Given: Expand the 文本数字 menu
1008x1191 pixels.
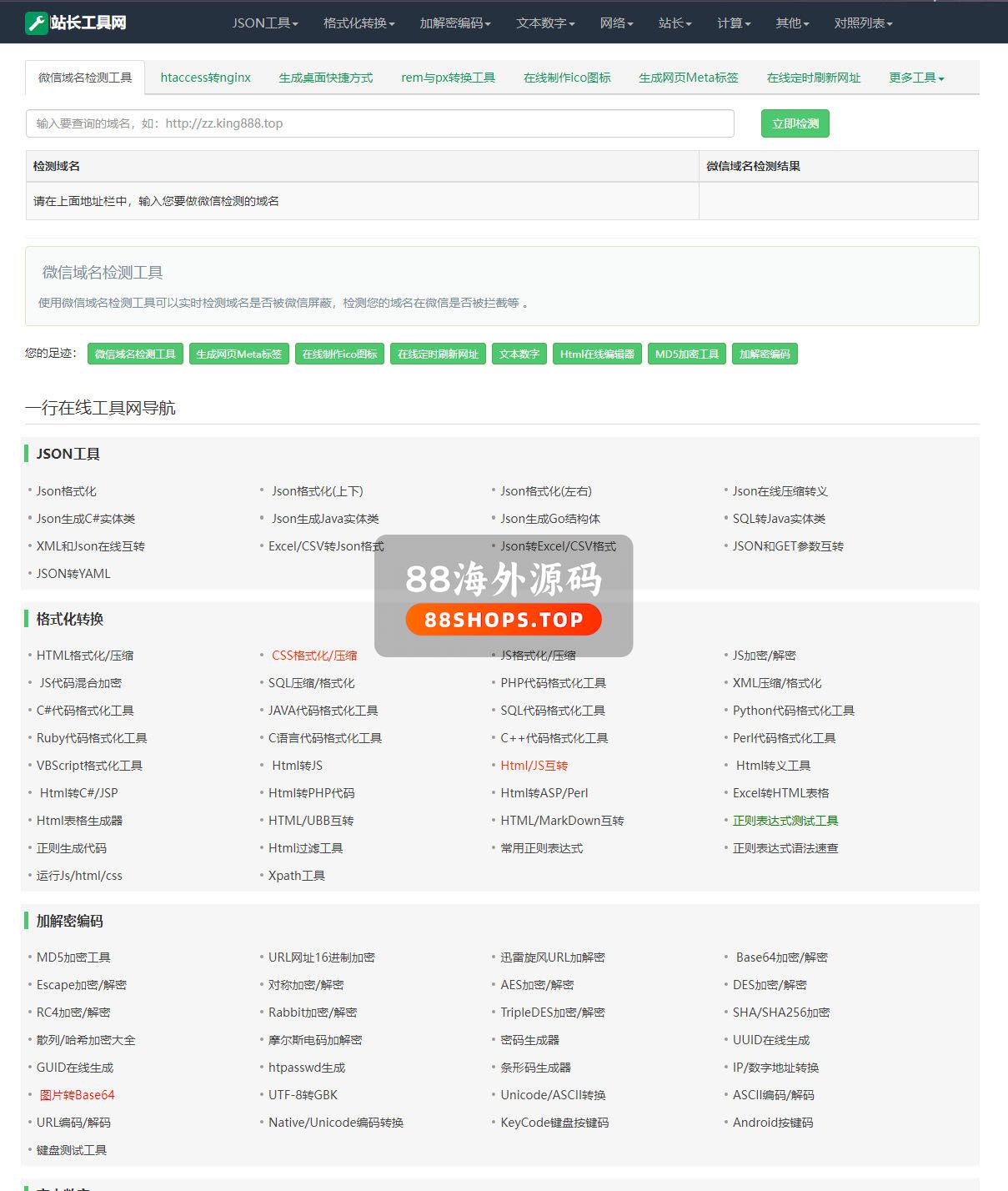Looking at the screenshot, I should [x=544, y=23].
